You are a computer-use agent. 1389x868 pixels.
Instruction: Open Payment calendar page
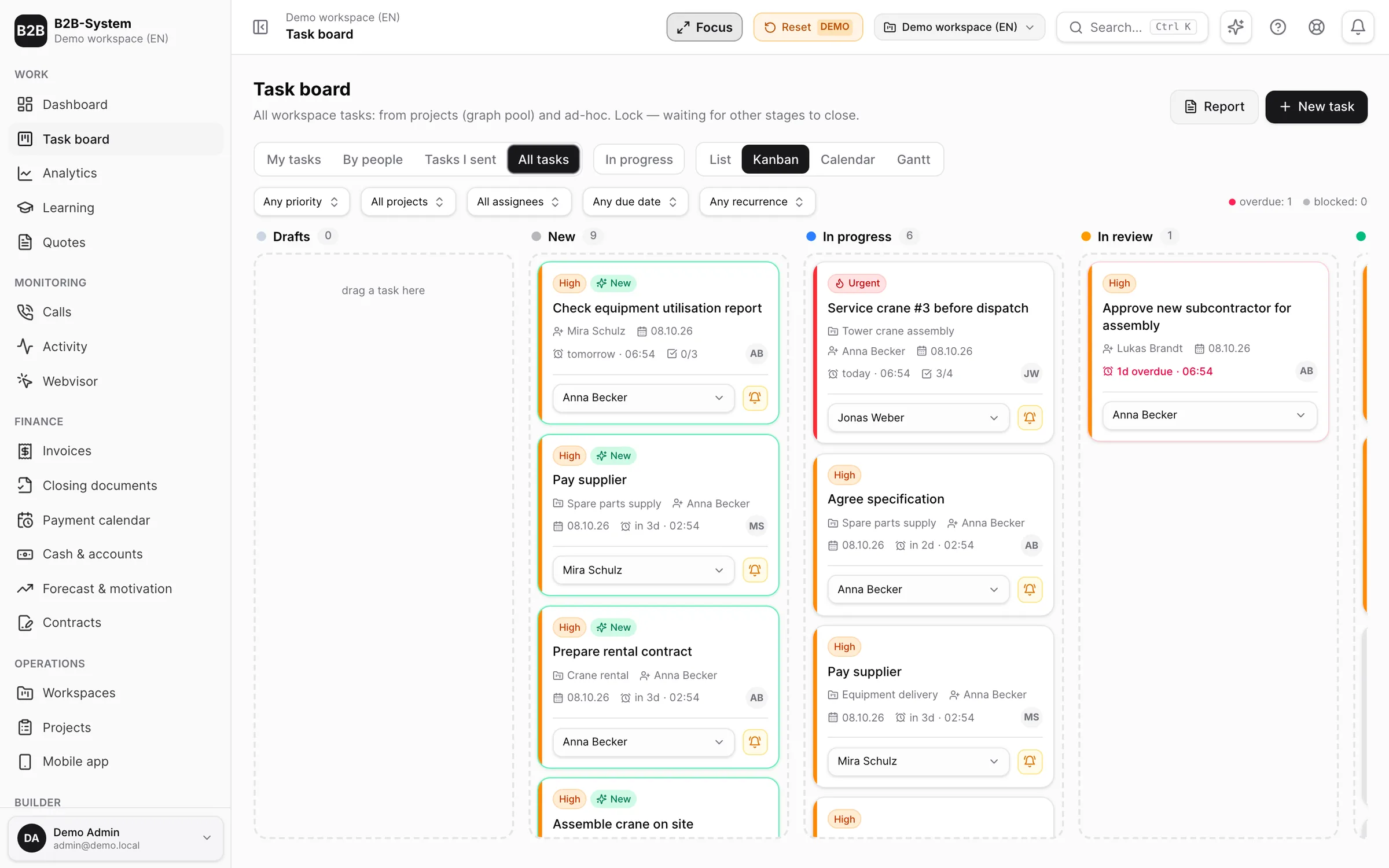click(116, 520)
